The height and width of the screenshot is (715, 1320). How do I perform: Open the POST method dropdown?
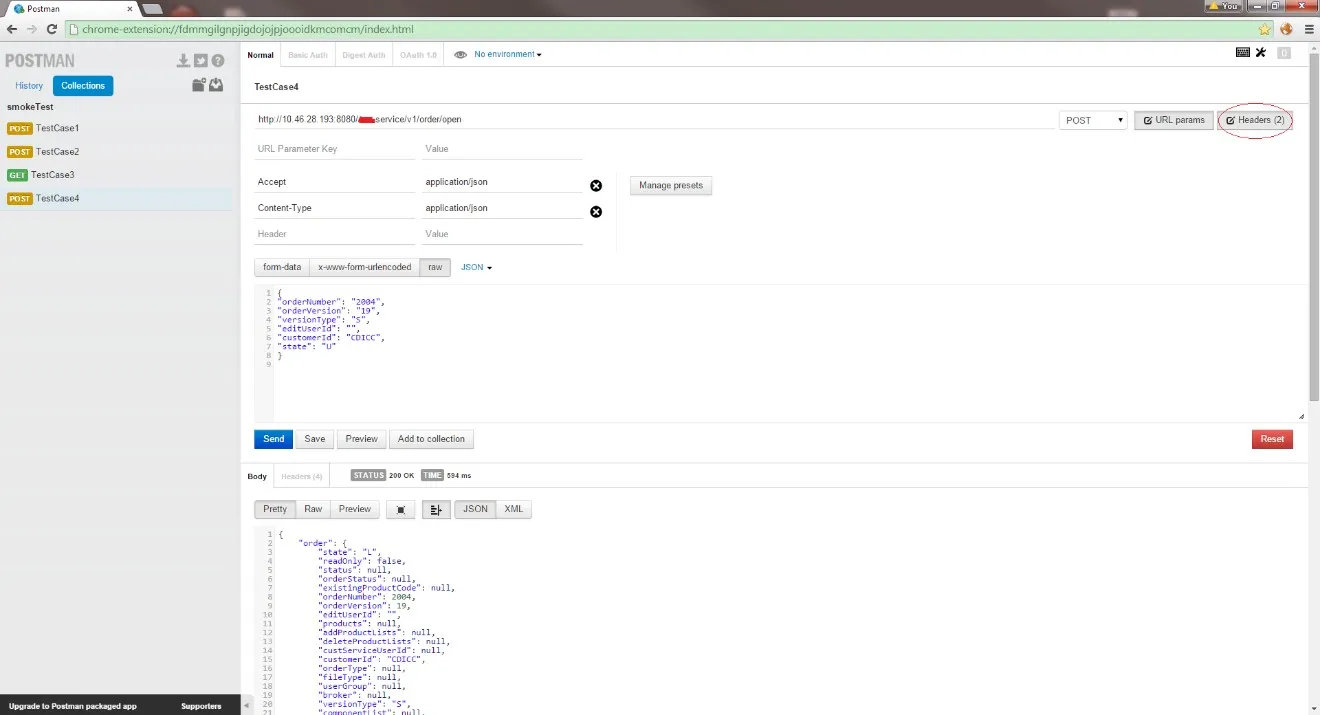point(1093,120)
